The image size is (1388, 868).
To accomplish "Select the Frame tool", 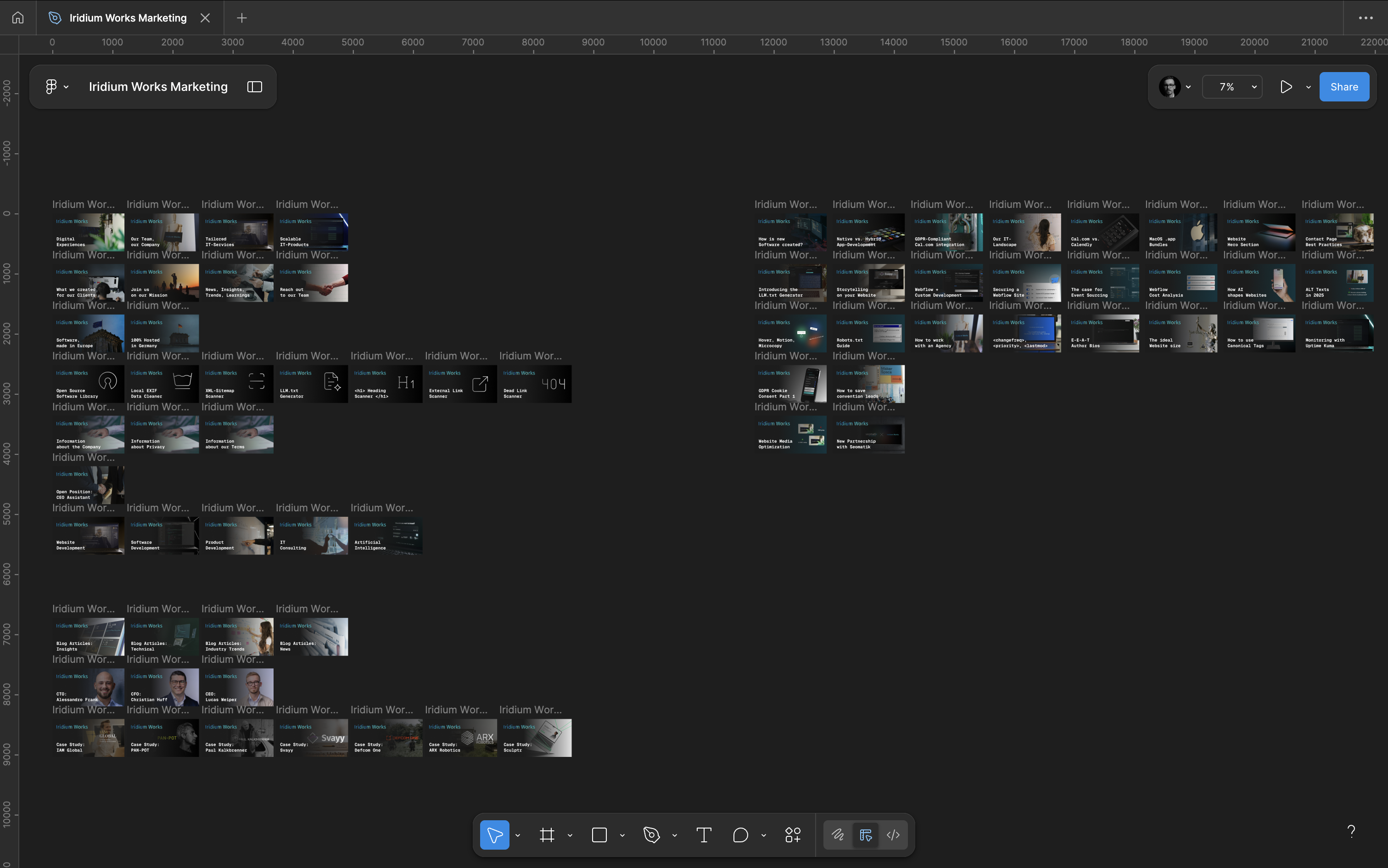I will (x=547, y=834).
